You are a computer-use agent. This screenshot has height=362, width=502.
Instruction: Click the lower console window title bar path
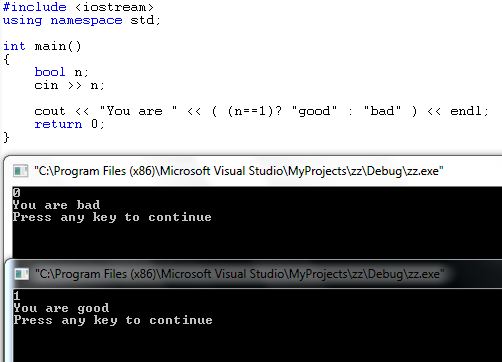pyautogui.click(x=240, y=274)
